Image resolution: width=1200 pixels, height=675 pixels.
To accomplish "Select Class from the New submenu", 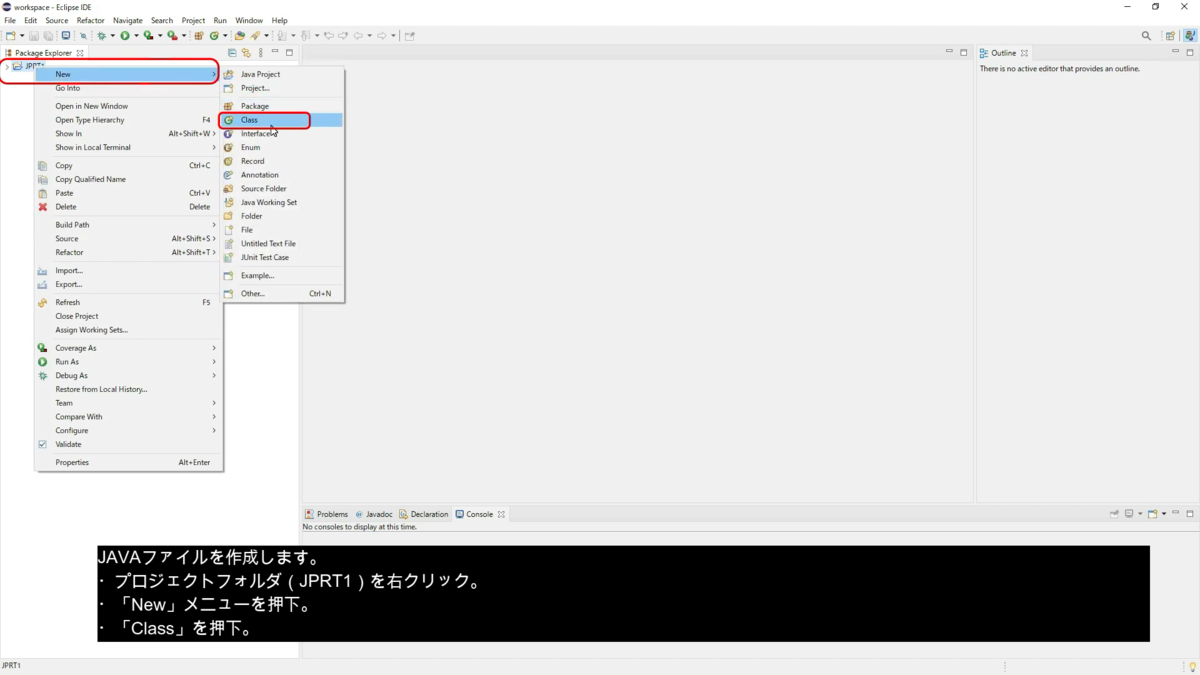I will point(283,120).
